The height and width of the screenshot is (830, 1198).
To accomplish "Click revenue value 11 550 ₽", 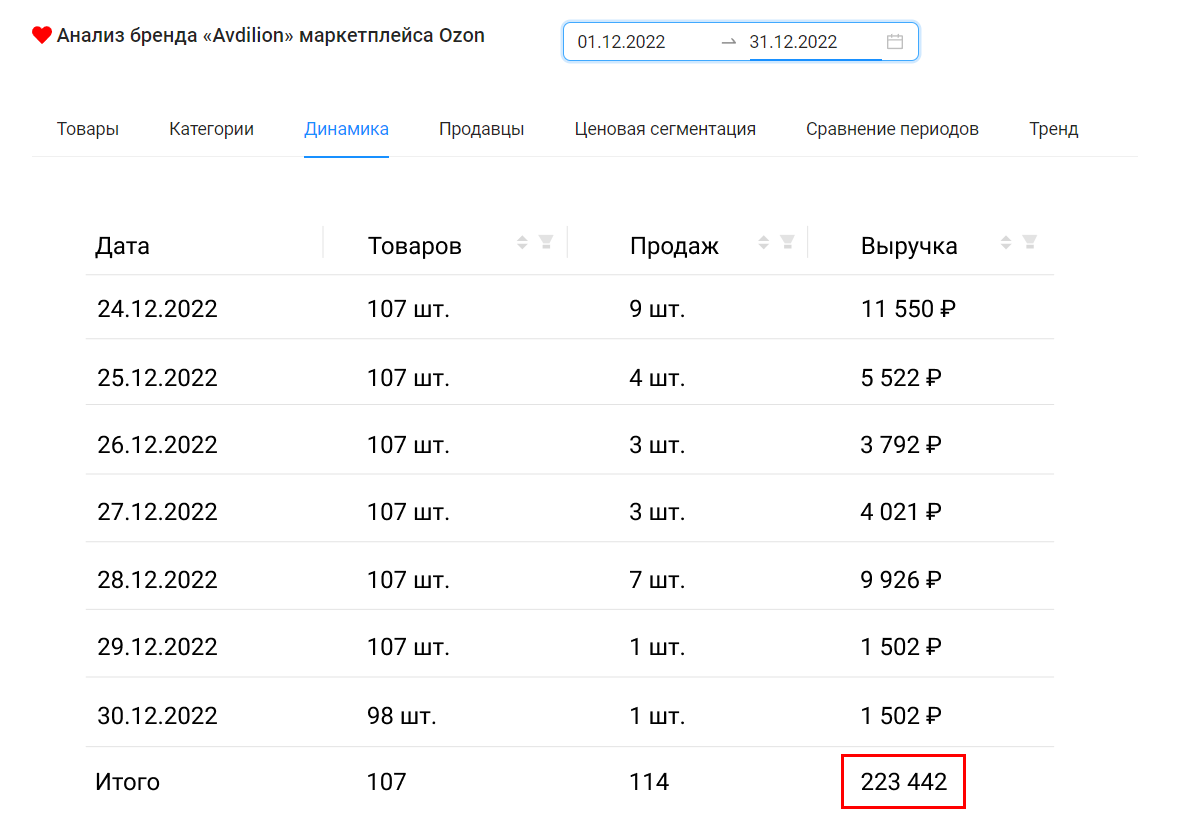I will tap(908, 309).
